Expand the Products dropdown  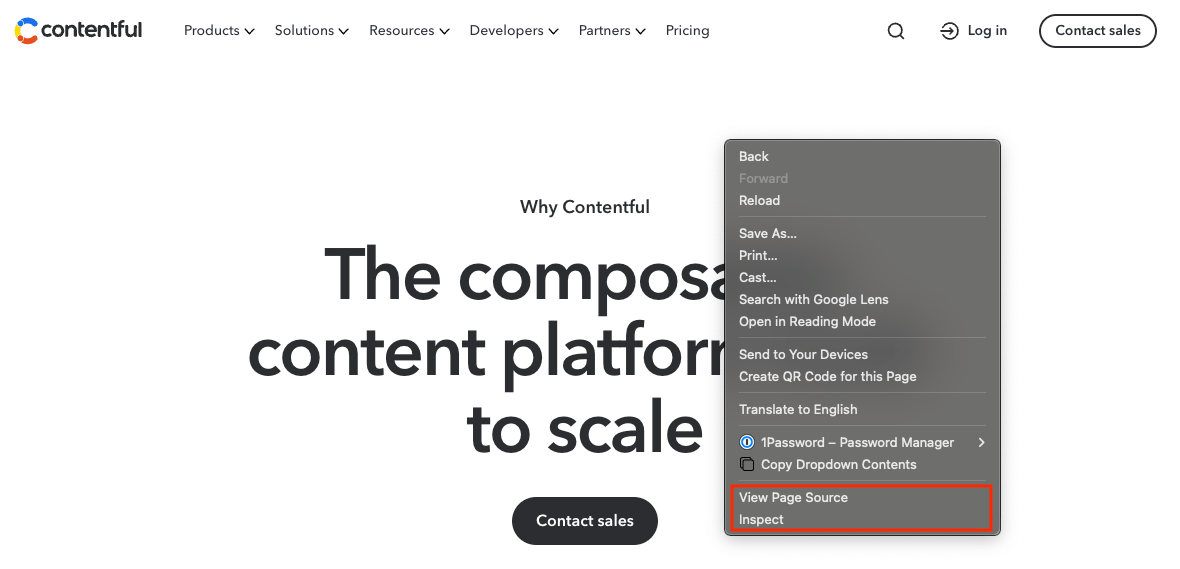pos(219,31)
